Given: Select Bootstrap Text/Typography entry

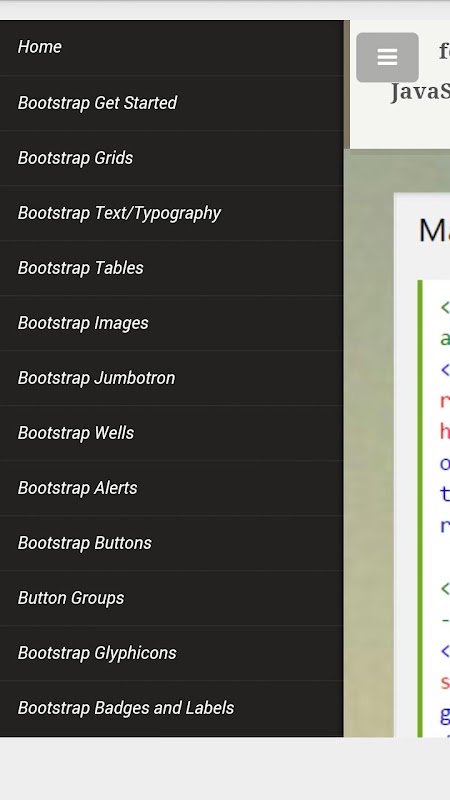Looking at the screenshot, I should [x=171, y=213].
